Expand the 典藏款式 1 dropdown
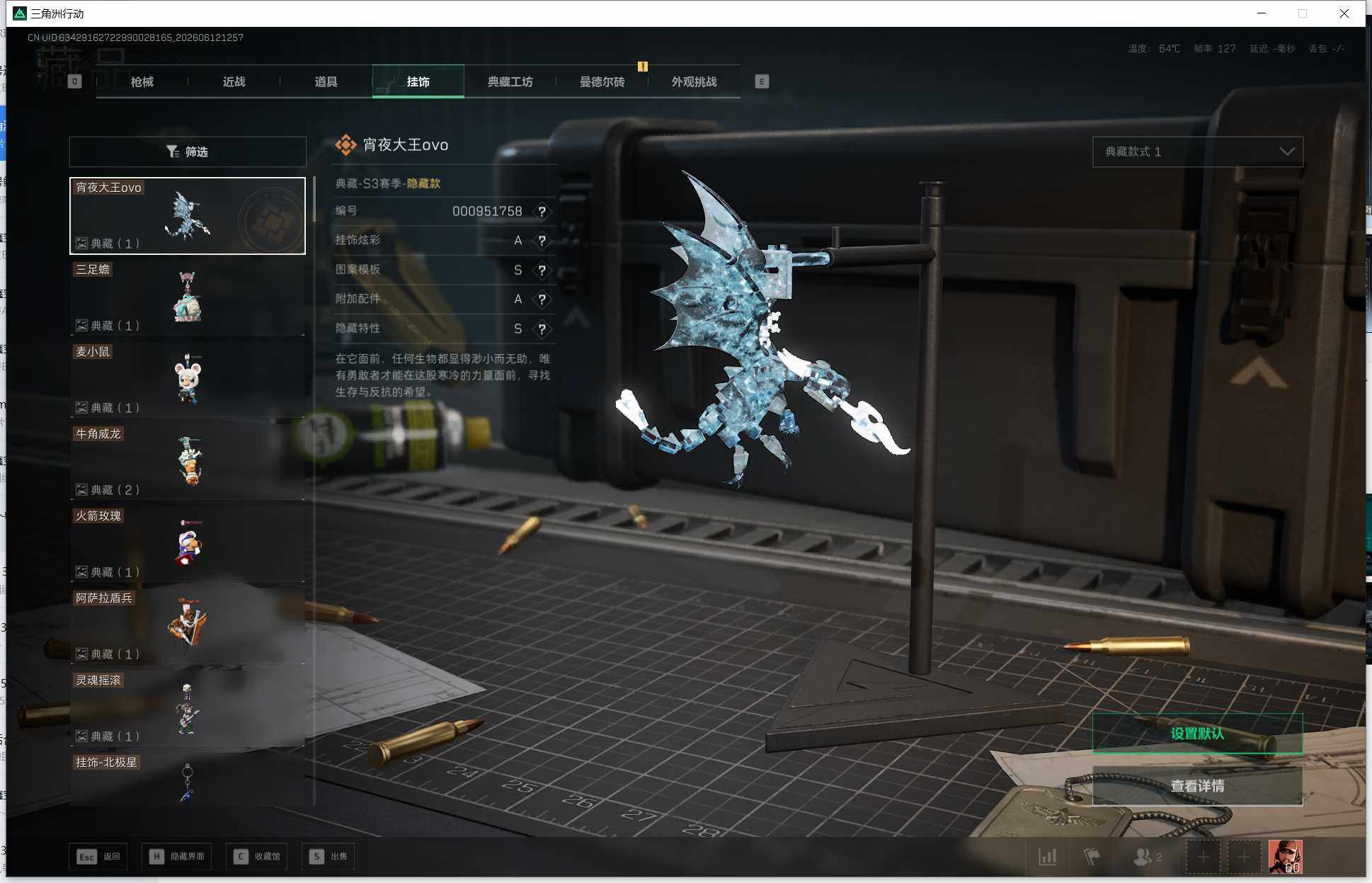The width and height of the screenshot is (1372, 883). [1198, 152]
